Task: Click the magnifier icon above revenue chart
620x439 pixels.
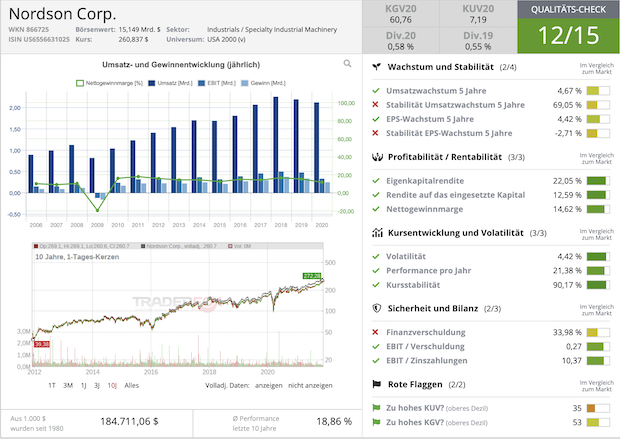Action: pyautogui.click(x=347, y=63)
